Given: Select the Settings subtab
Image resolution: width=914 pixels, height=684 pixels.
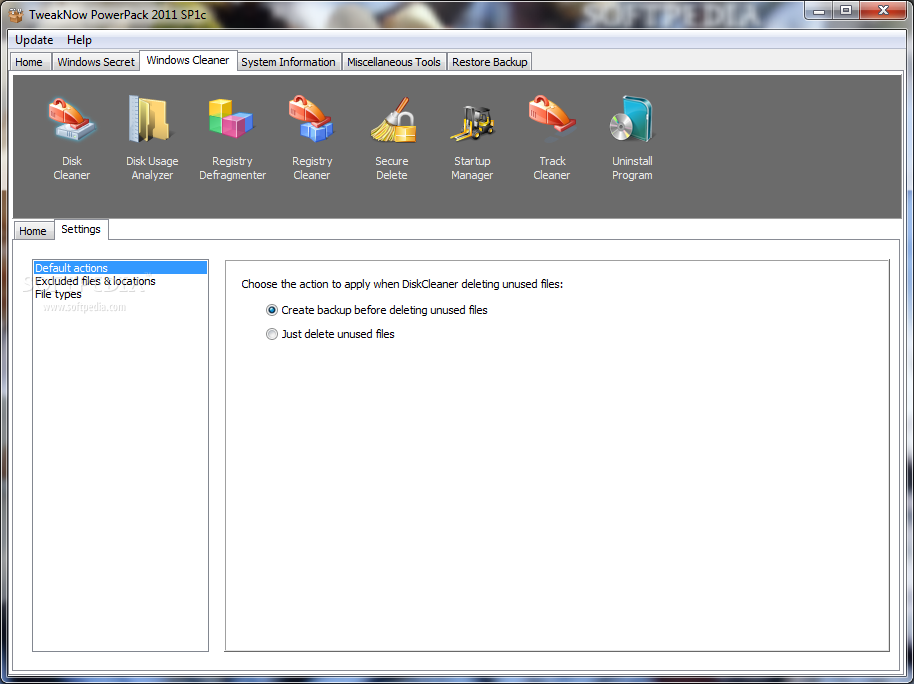Looking at the screenshot, I should click(81, 229).
